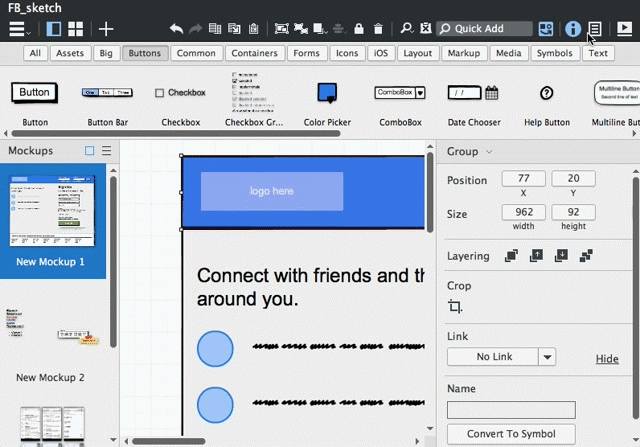This screenshot has height=447, width=640.
Task: Open the hamburger main menu
Action: coord(19,29)
